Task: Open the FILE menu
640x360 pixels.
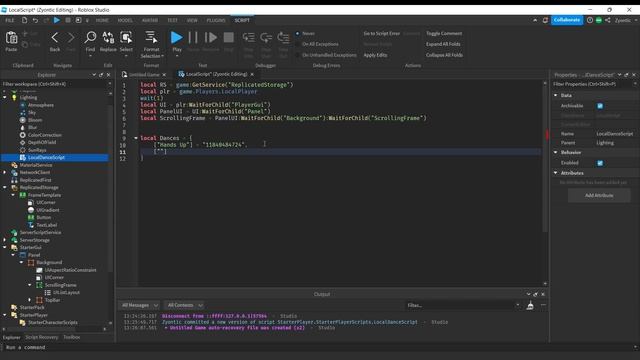Action: click(9, 20)
